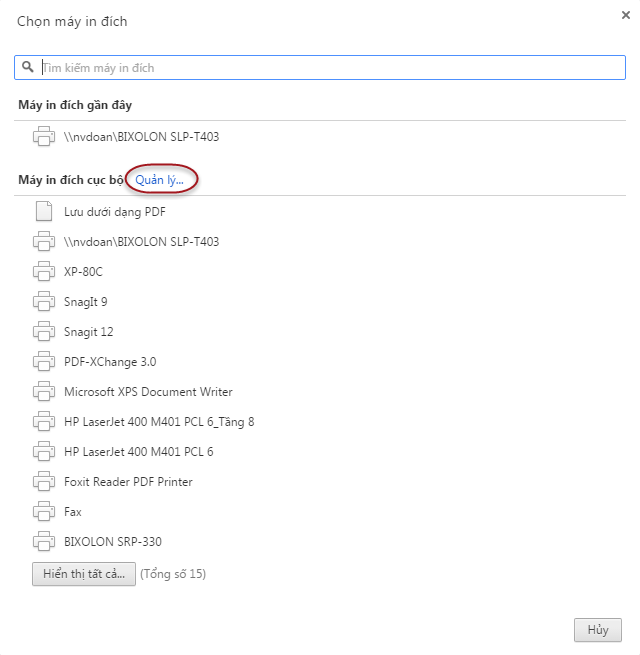Select HP LaserJet 400 M401 PCL 6_Tầng 8

(x=159, y=422)
